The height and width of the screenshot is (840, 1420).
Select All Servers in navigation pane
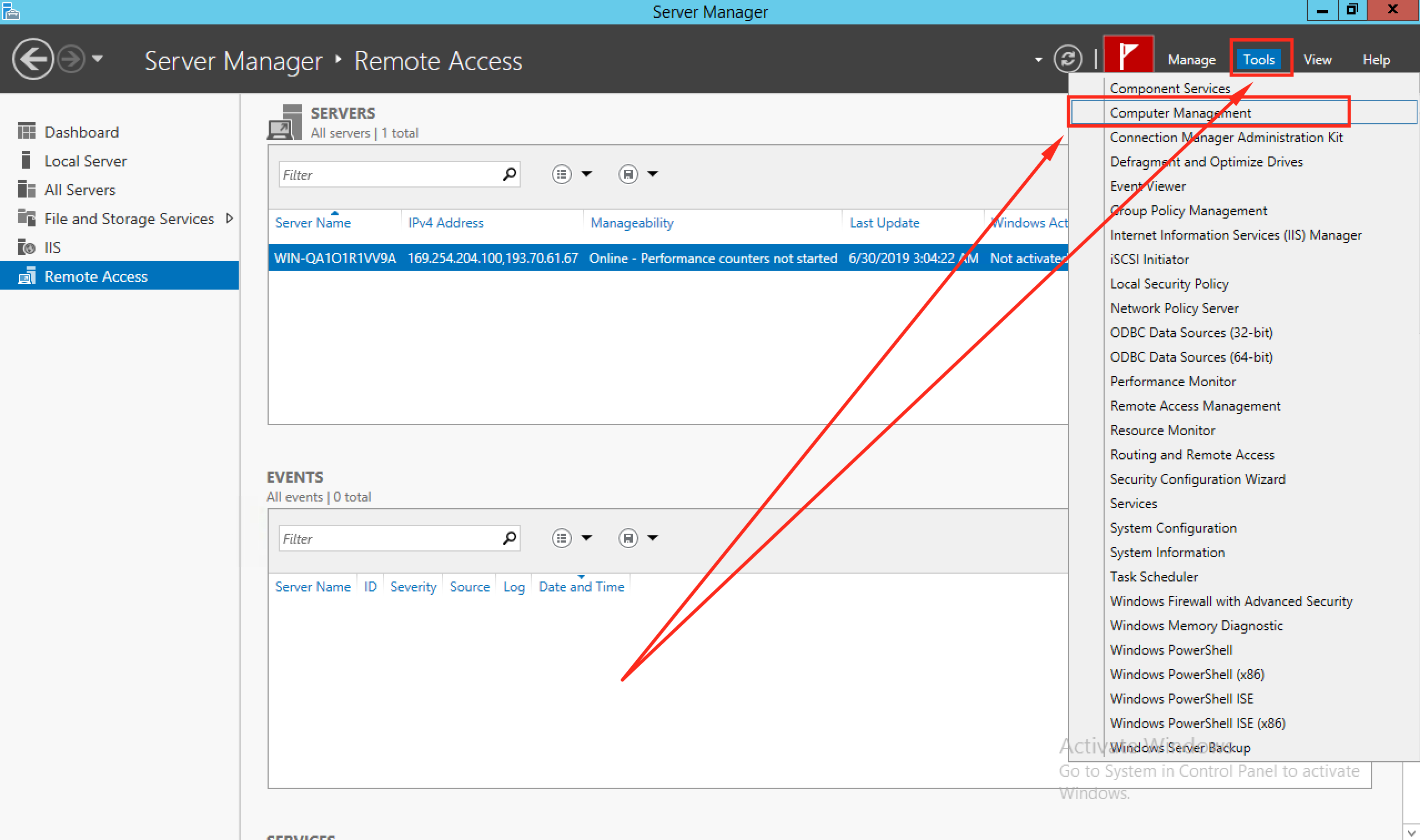(80, 190)
